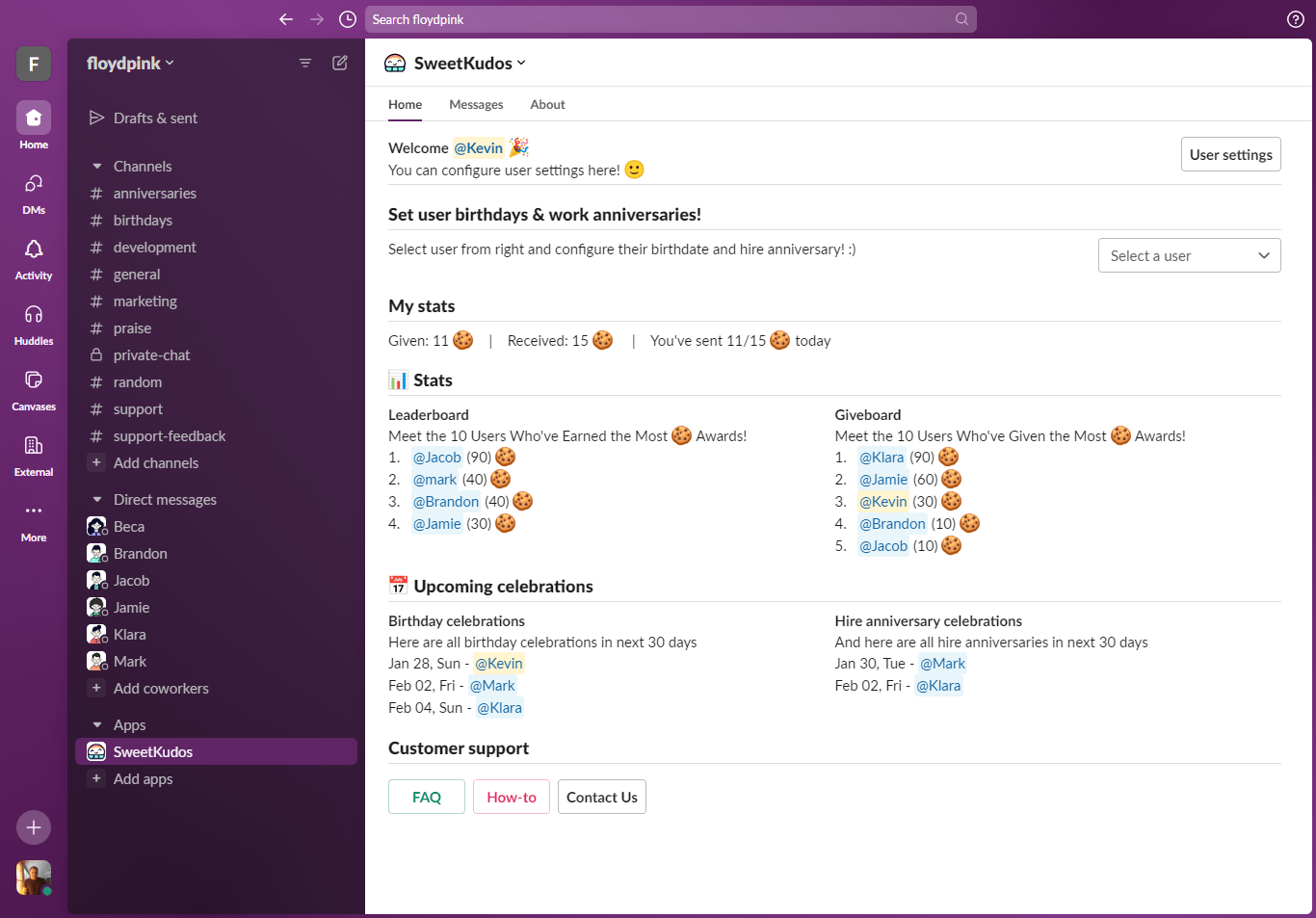Click the compose new message icon

click(340, 63)
